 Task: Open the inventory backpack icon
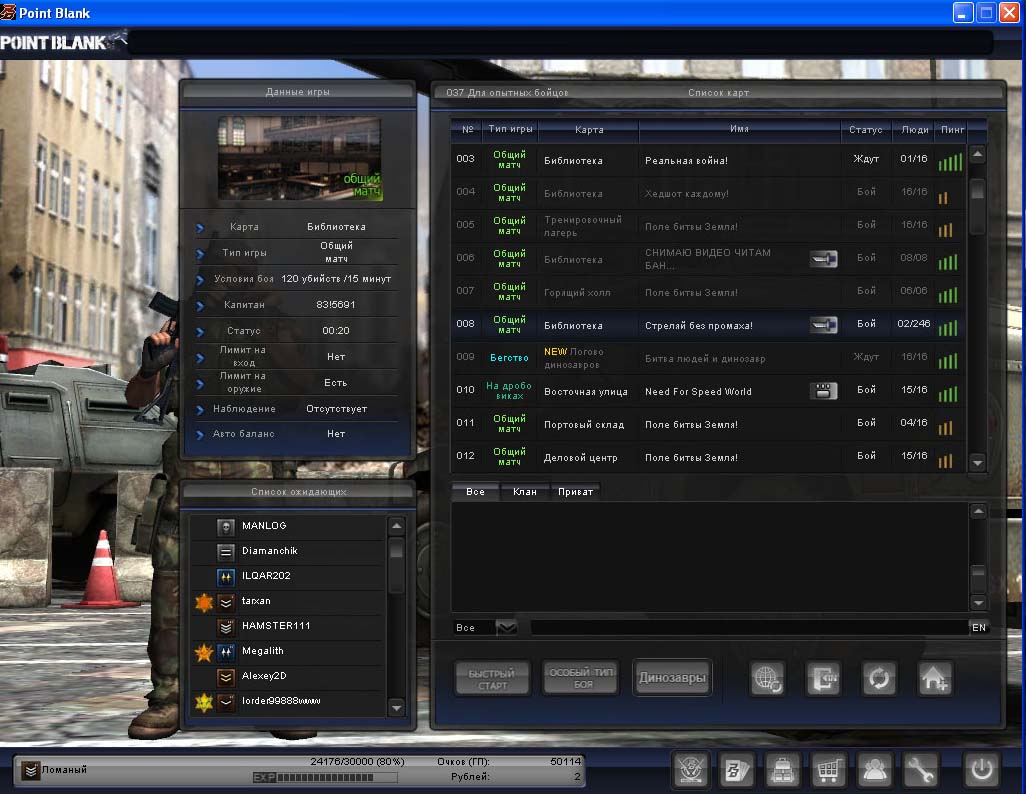tap(781, 771)
